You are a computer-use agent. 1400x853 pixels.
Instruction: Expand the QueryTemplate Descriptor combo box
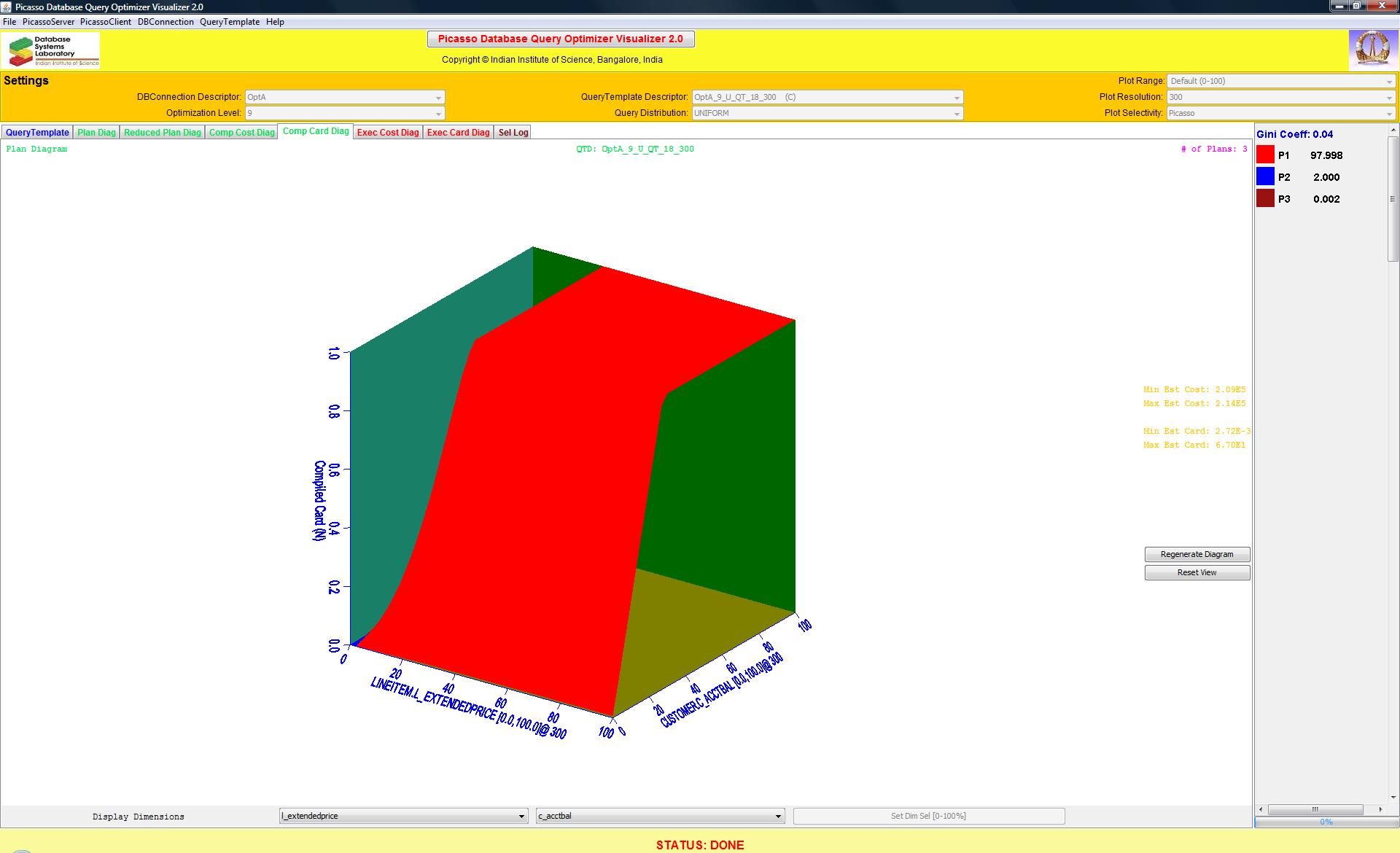(x=827, y=97)
